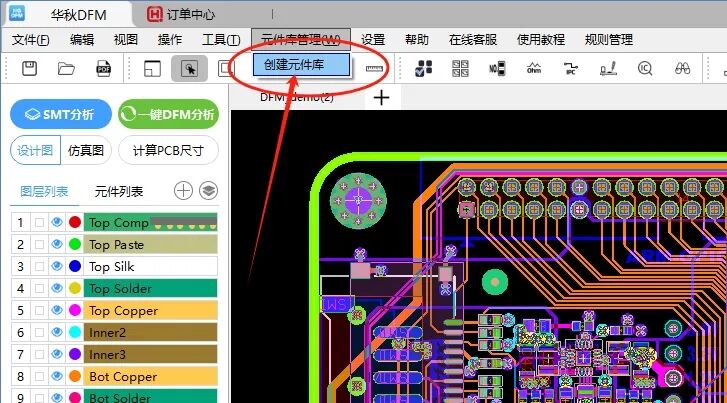Open the 工具(T) menu
This screenshot has height=403, width=727.
[x=221, y=40]
